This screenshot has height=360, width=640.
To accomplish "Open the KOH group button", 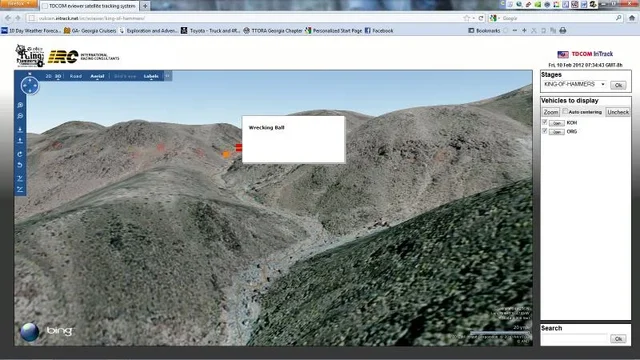I will (556, 123).
